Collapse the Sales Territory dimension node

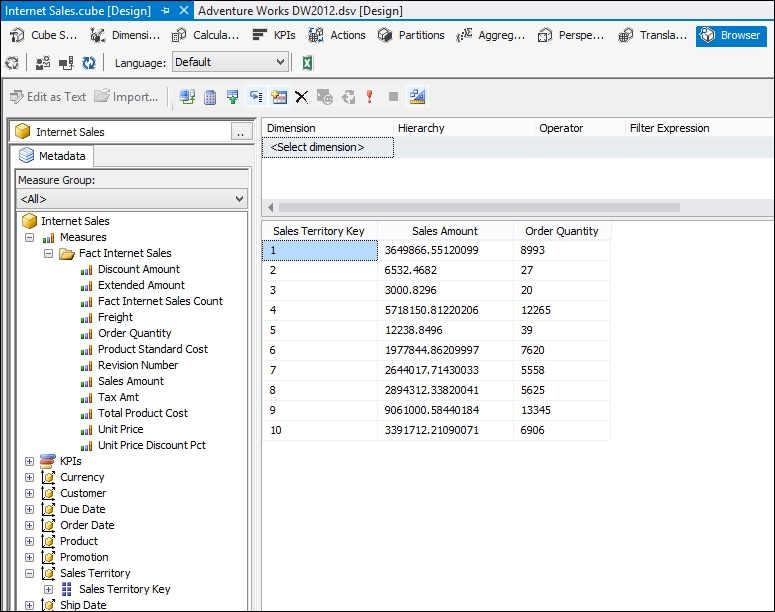pyautogui.click(x=30, y=573)
